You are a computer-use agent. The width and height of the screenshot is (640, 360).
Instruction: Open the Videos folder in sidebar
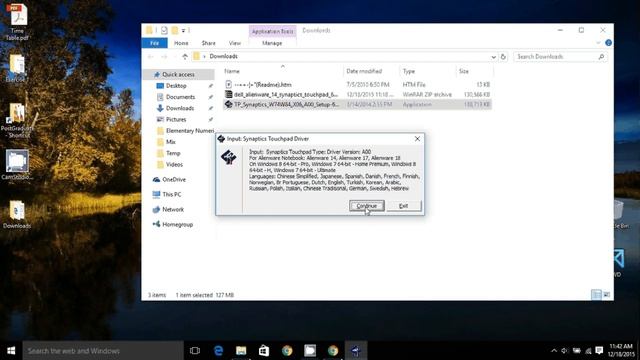coord(174,164)
